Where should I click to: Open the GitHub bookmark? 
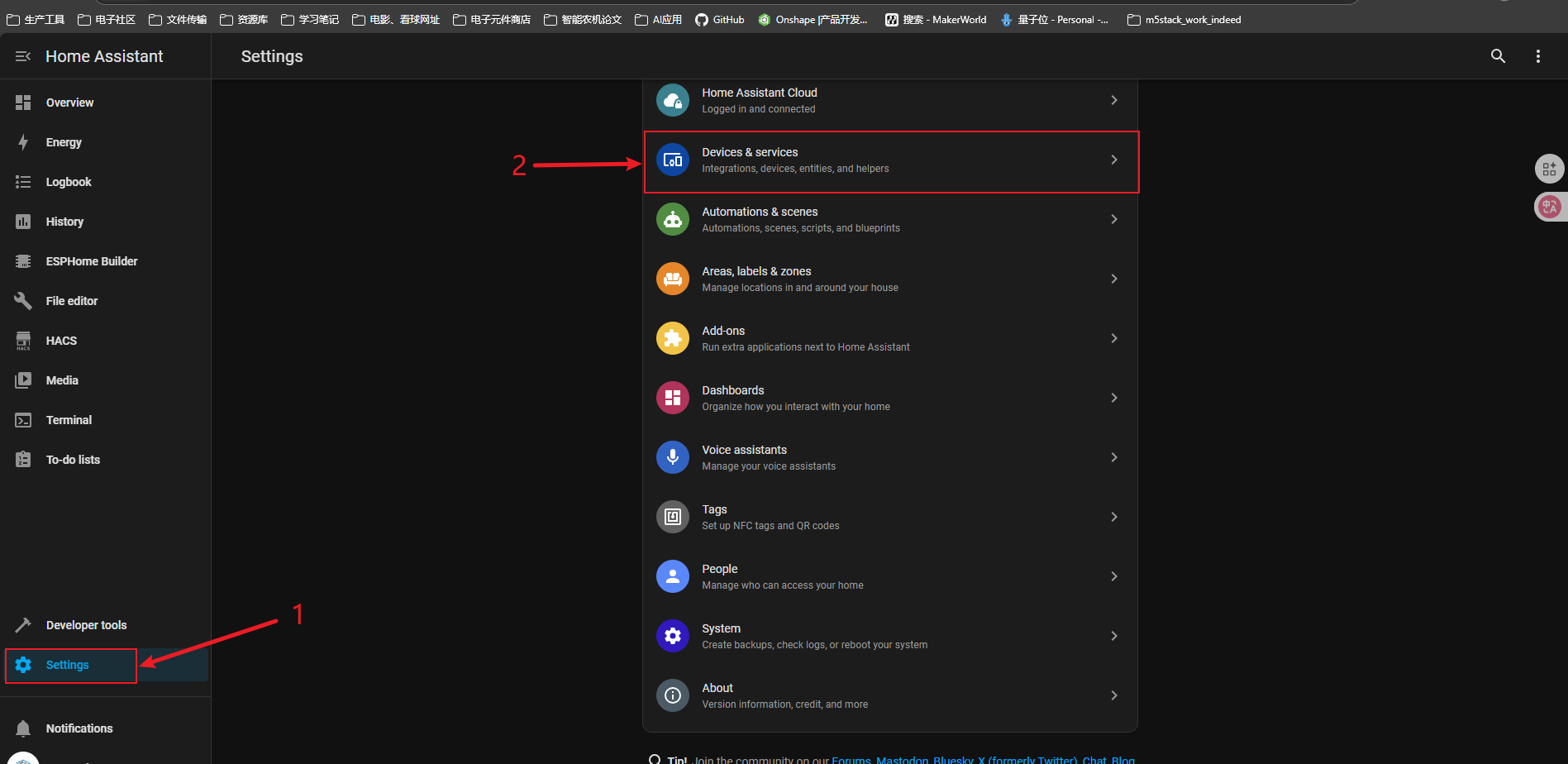pyautogui.click(x=720, y=20)
